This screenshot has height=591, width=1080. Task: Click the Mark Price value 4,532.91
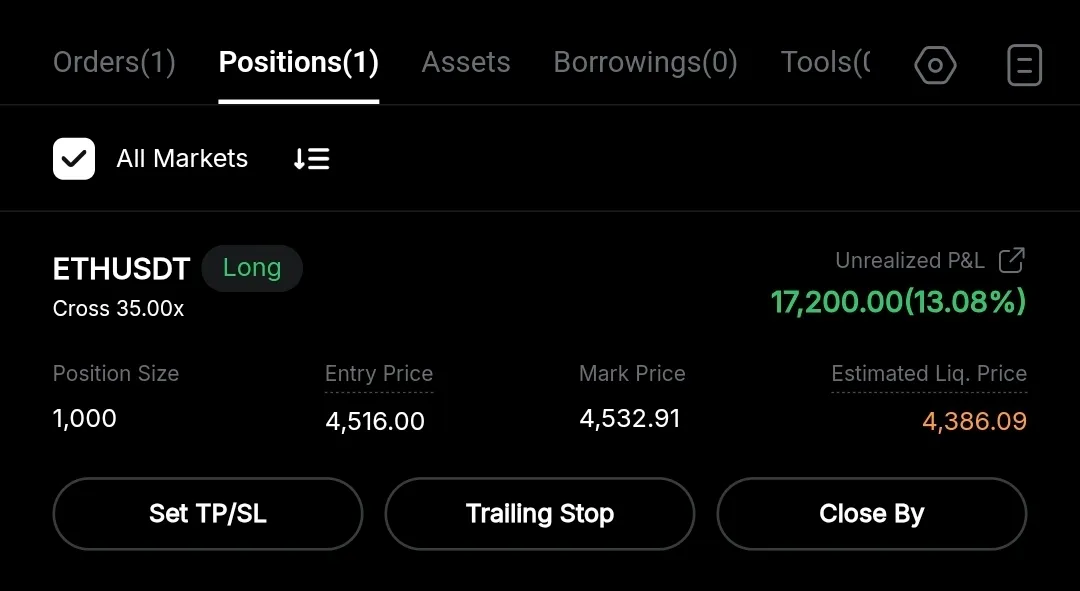630,418
